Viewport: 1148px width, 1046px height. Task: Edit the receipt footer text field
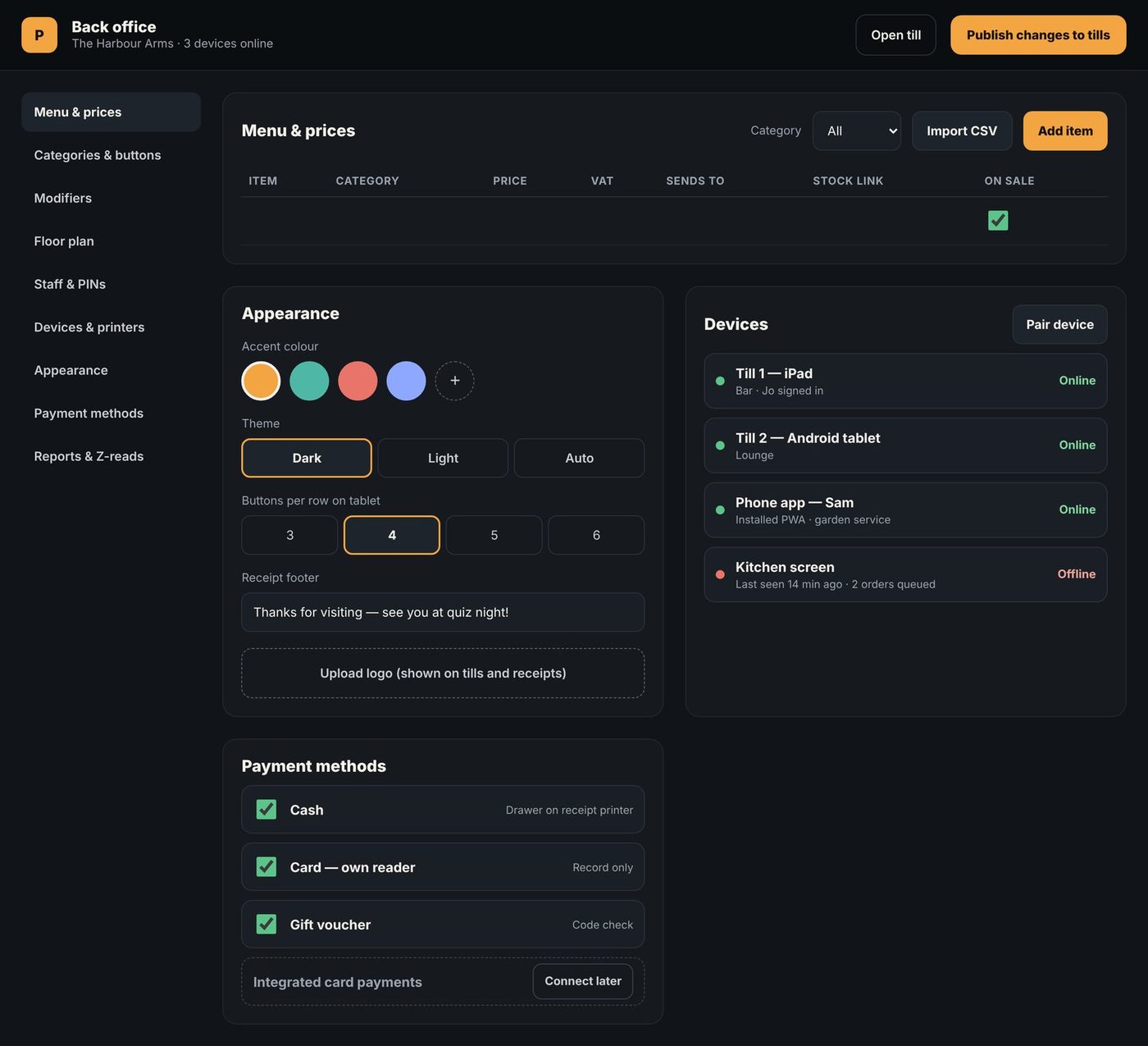[x=443, y=612]
